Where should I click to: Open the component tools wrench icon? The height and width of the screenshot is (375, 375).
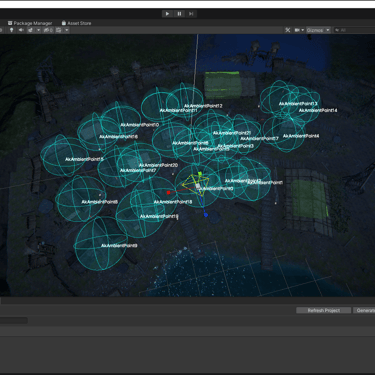[x=288, y=30]
